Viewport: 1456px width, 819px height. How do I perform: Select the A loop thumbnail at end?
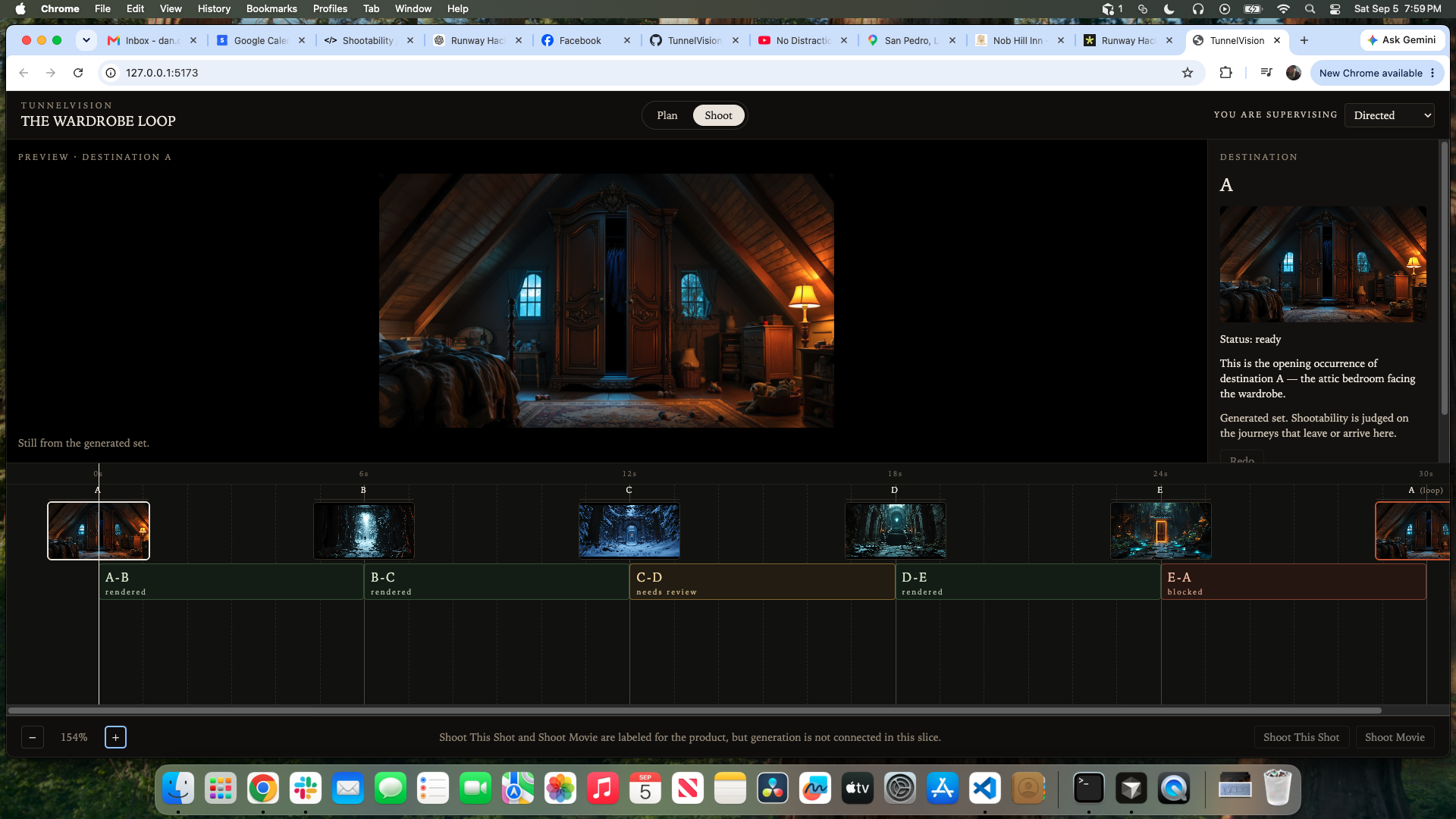click(x=1413, y=531)
